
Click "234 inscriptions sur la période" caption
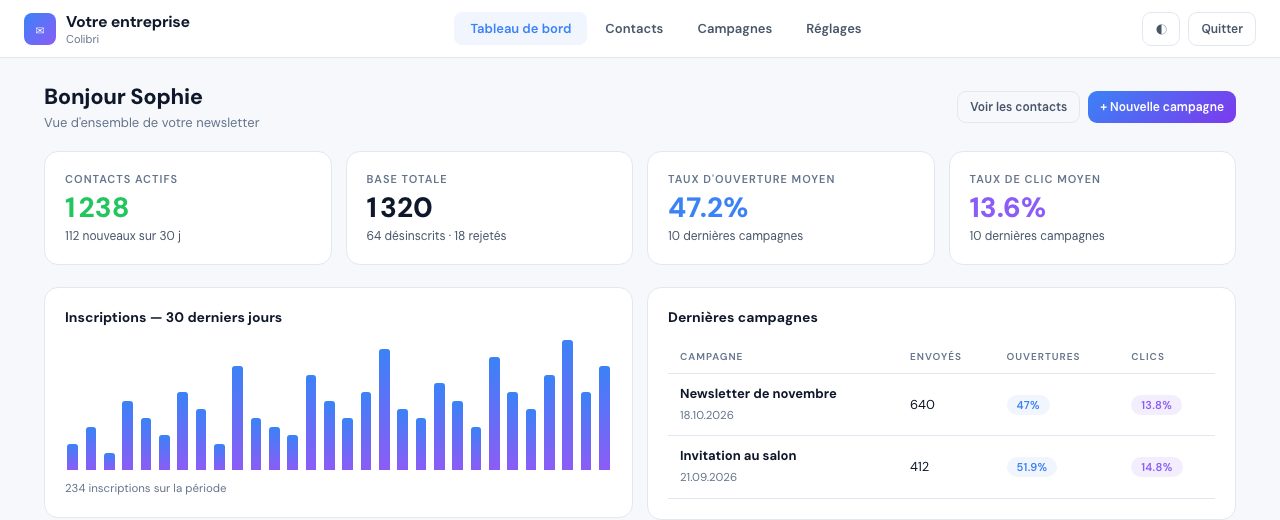(146, 488)
